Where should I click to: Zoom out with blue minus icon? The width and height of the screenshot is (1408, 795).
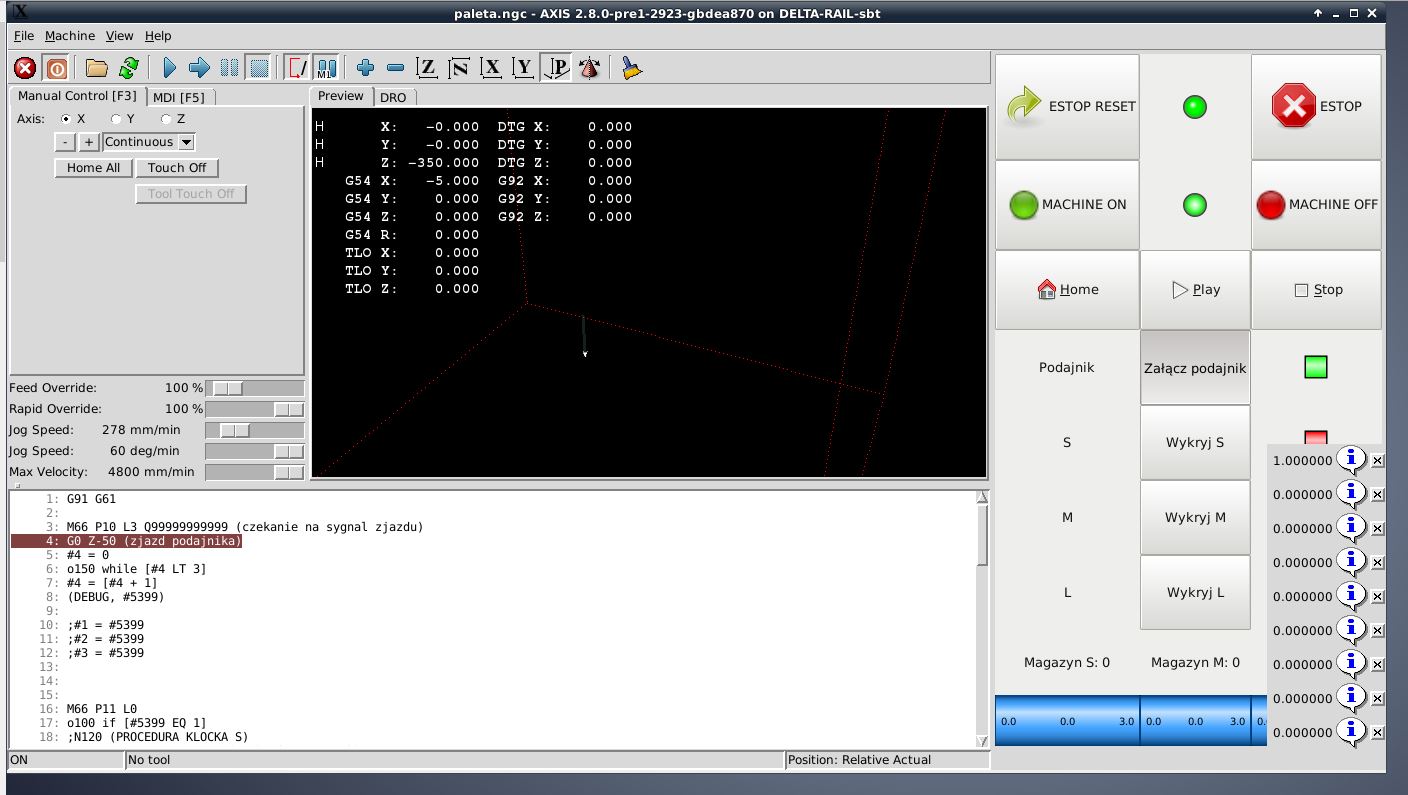(395, 68)
